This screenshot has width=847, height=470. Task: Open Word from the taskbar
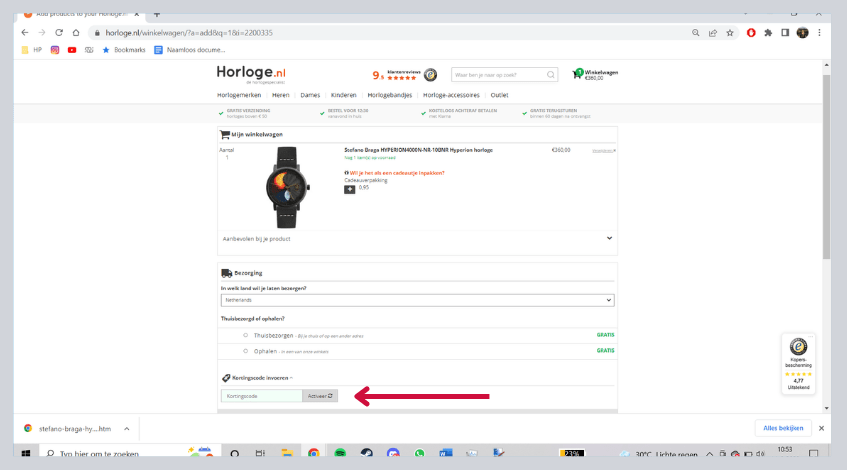coord(446,453)
